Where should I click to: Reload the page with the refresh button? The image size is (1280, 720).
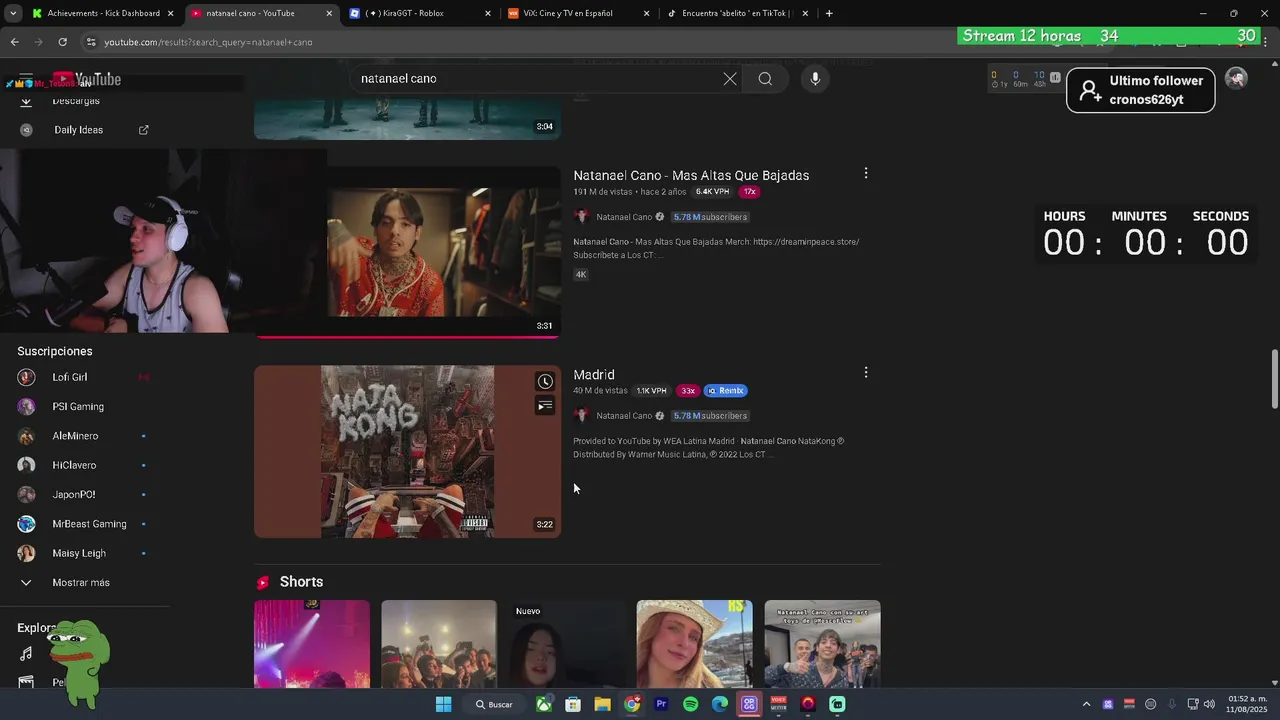point(62,42)
